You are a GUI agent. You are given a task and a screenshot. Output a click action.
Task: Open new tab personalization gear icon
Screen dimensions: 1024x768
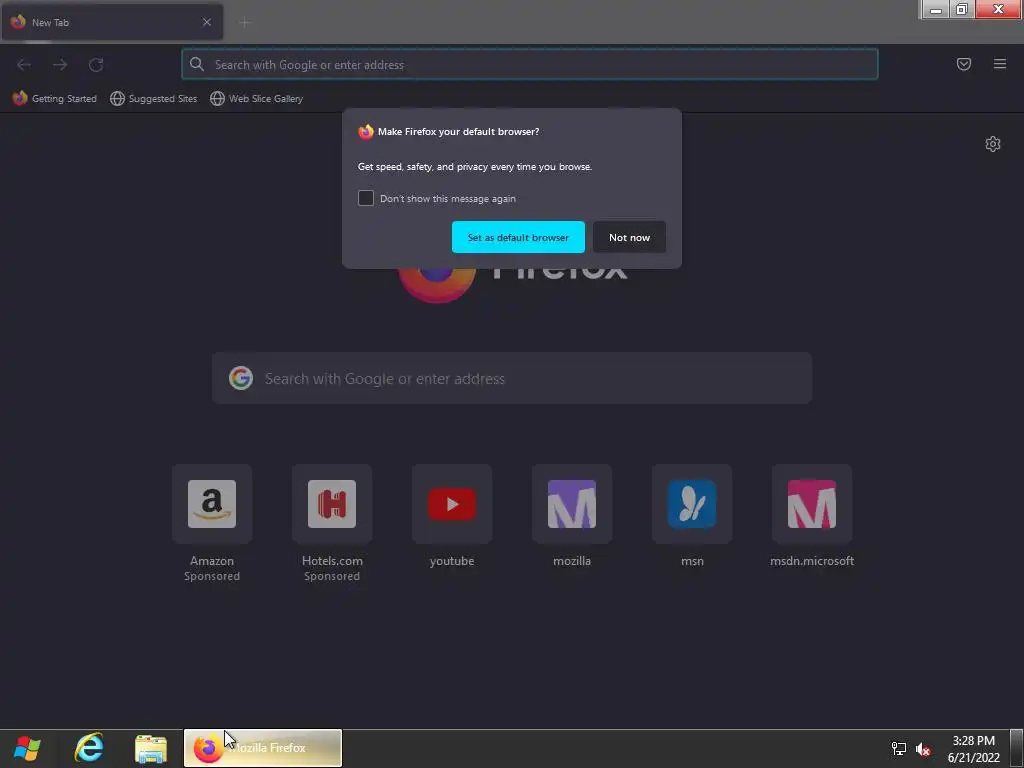[x=993, y=144]
